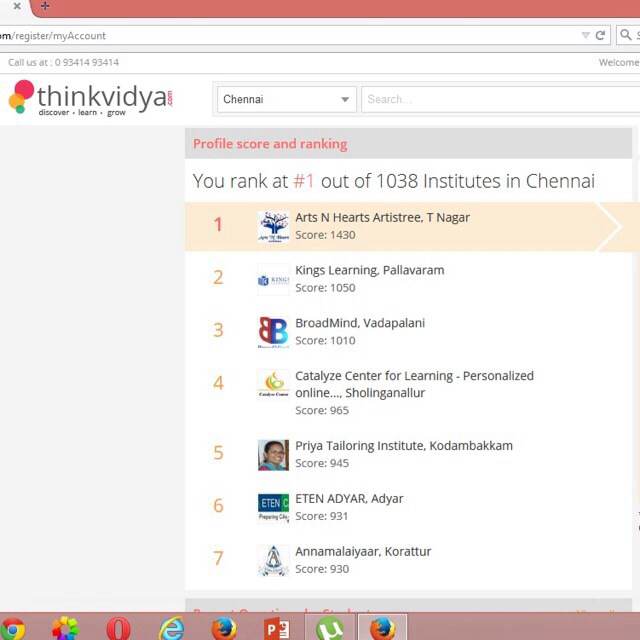Click 'Score: 965' text
The width and height of the screenshot is (640, 640).
coord(322,410)
